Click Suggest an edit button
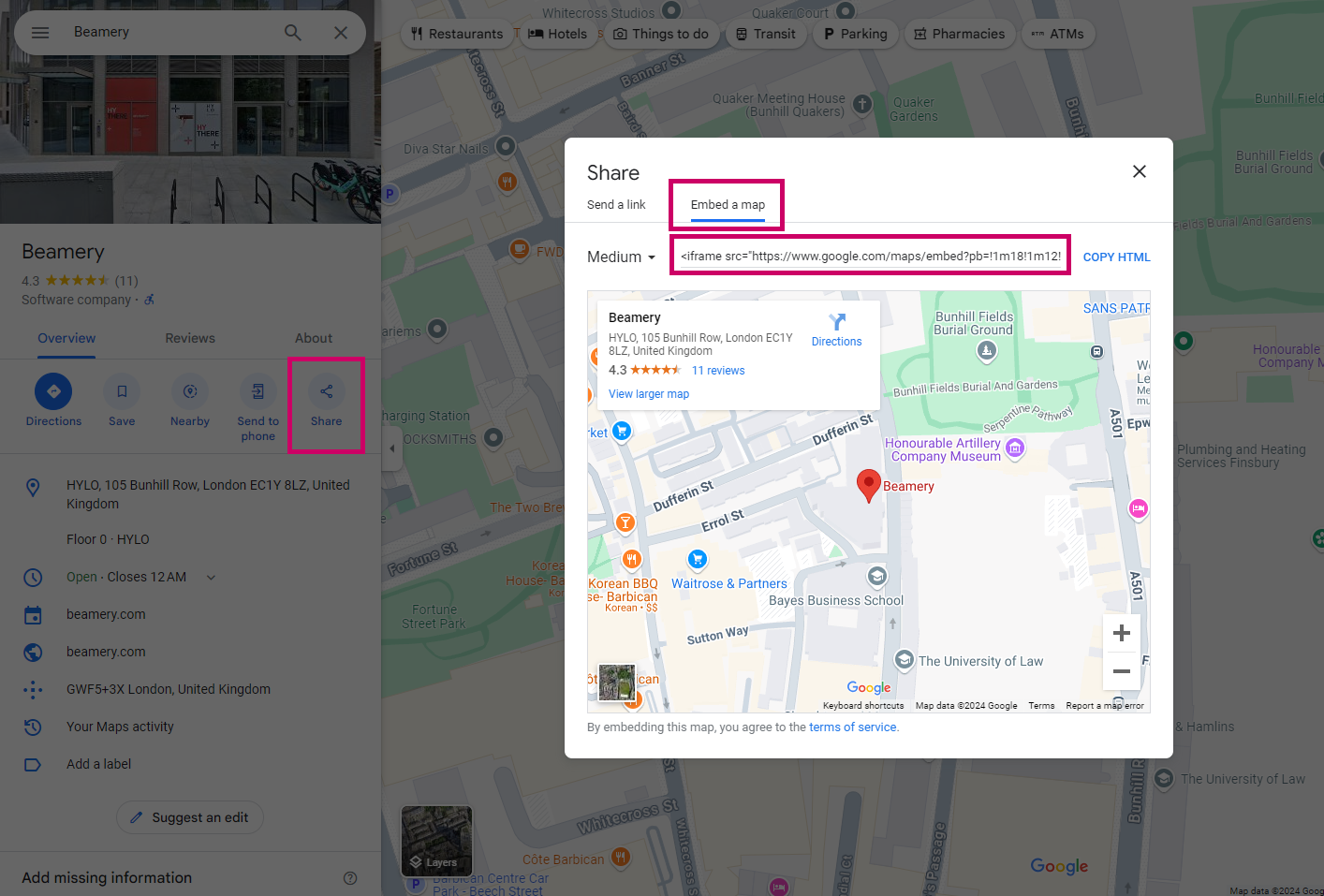 (190, 817)
